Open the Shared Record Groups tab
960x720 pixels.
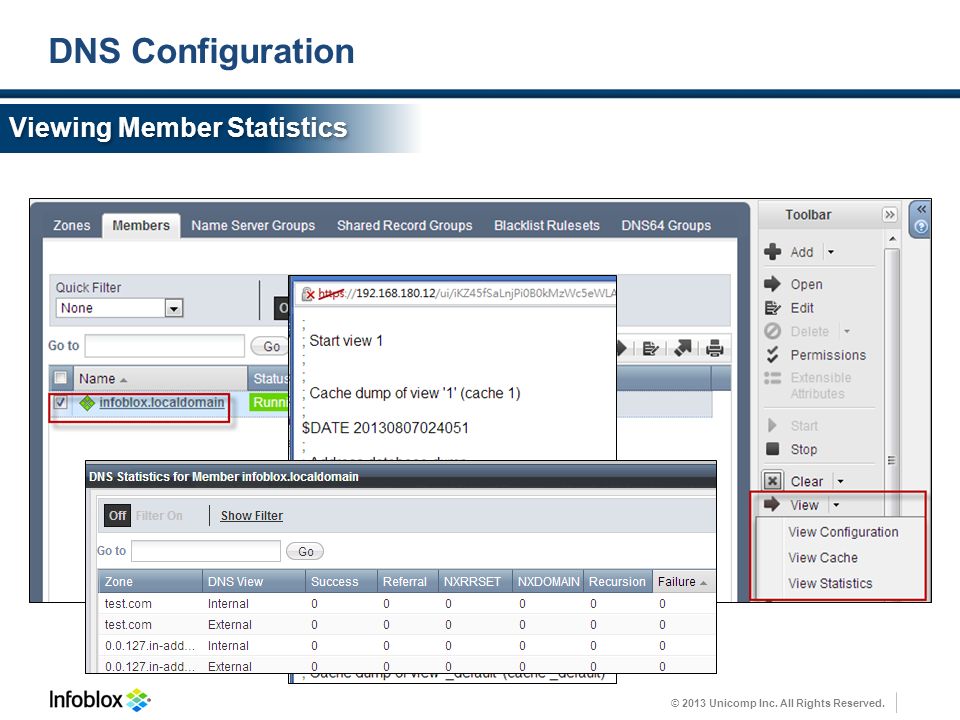[405, 225]
